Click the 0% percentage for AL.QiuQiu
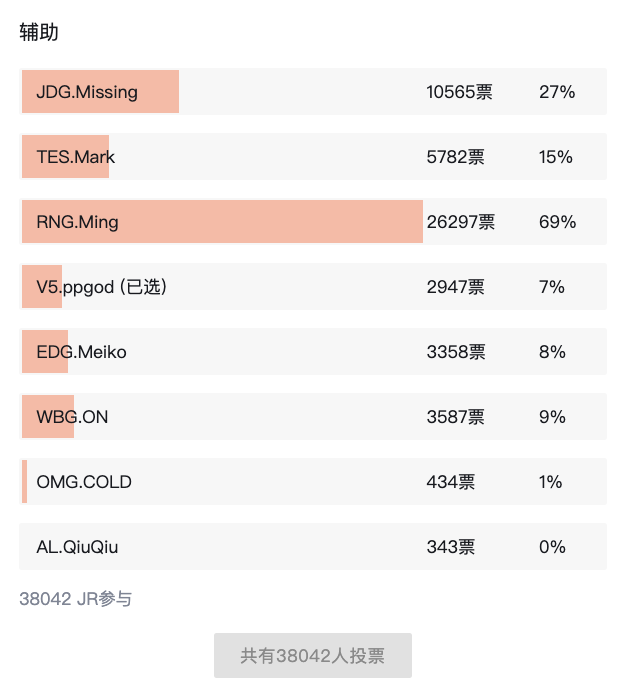Viewport: 628px width, 695px height. (552, 547)
